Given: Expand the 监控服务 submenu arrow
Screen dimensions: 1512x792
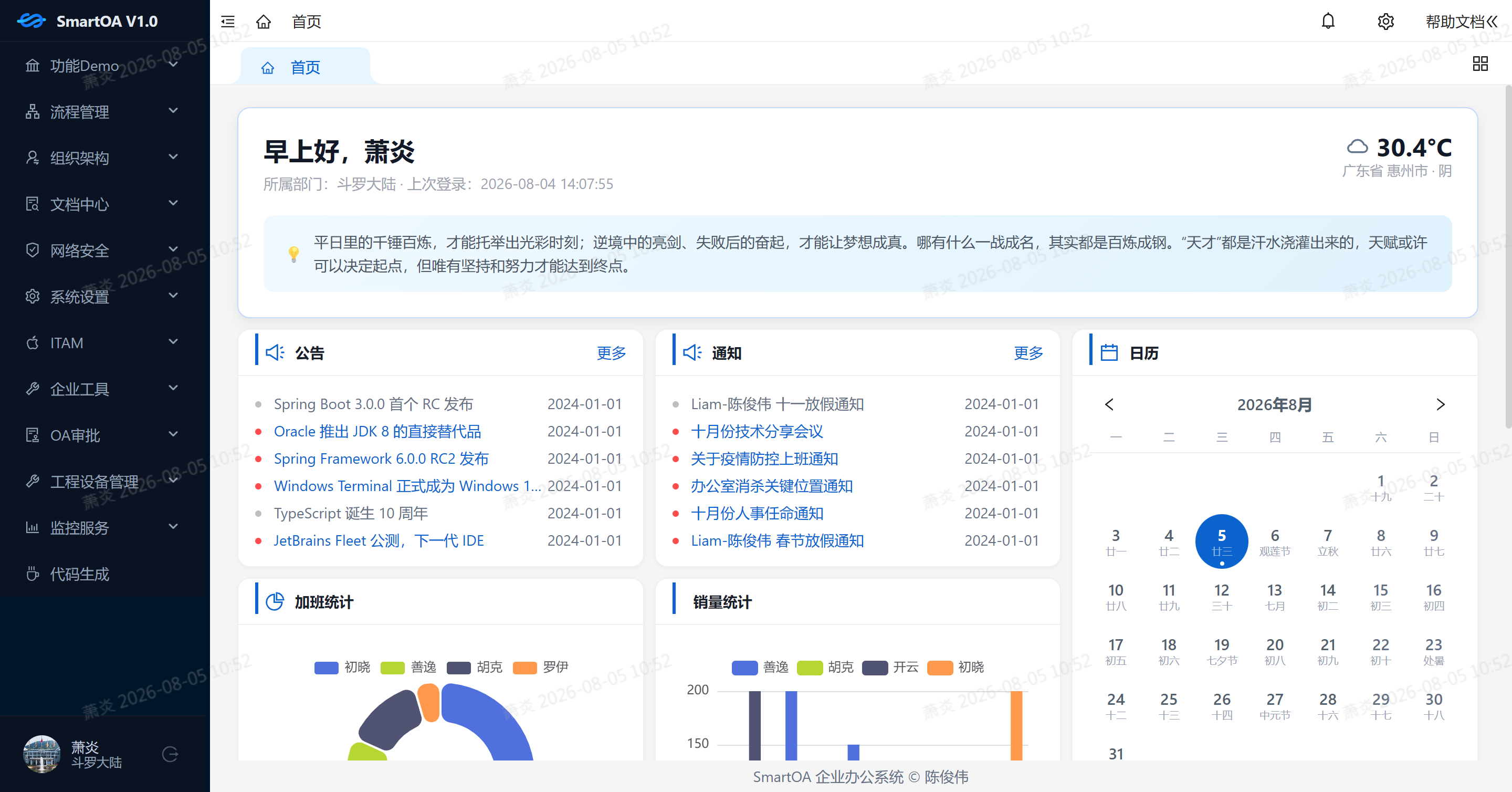Looking at the screenshot, I should point(173,527).
